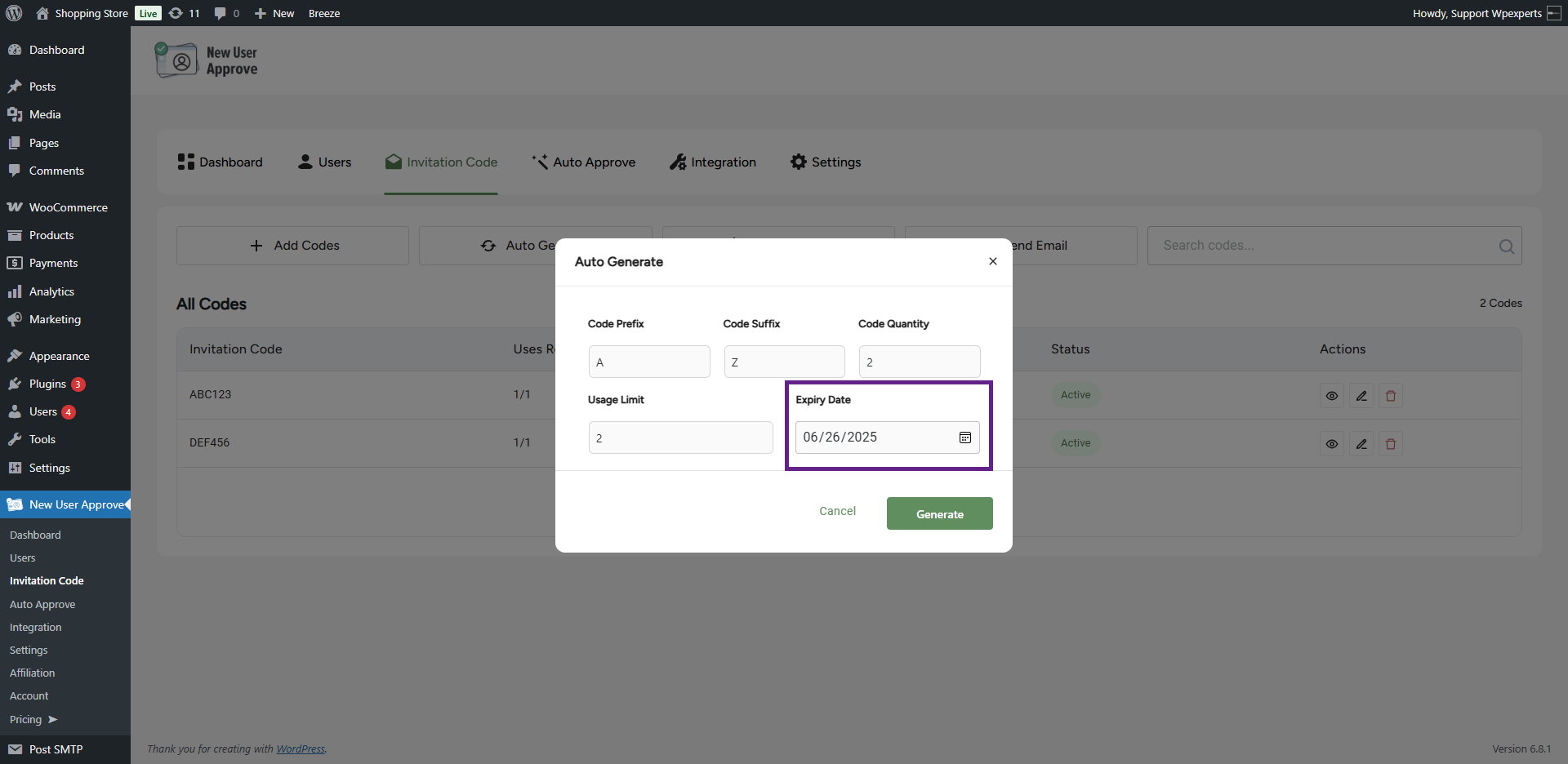Close the Auto Generate dialog with X
This screenshot has height=764, width=1568.
(992, 261)
